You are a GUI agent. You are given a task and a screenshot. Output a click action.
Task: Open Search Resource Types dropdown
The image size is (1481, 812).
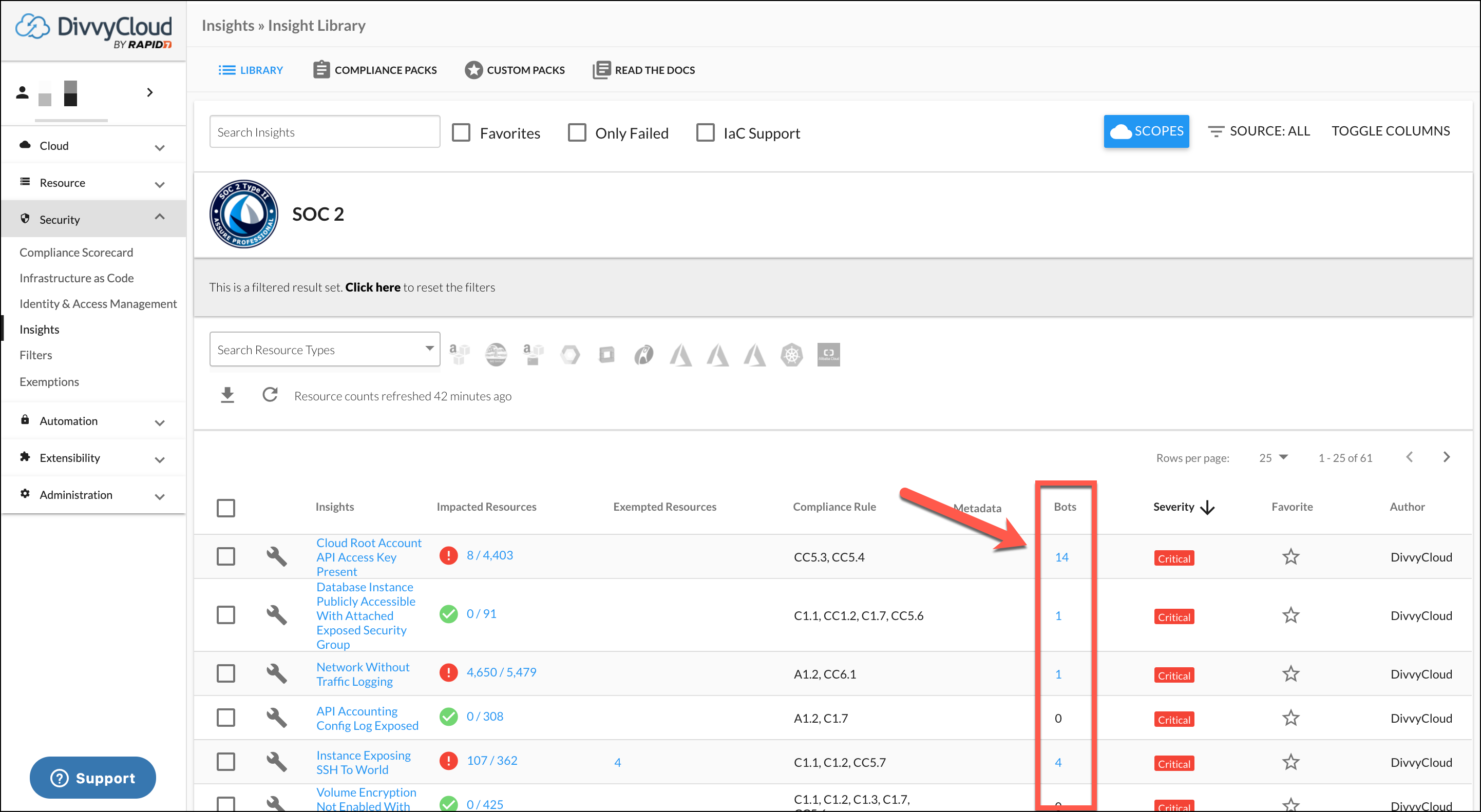pyautogui.click(x=325, y=349)
